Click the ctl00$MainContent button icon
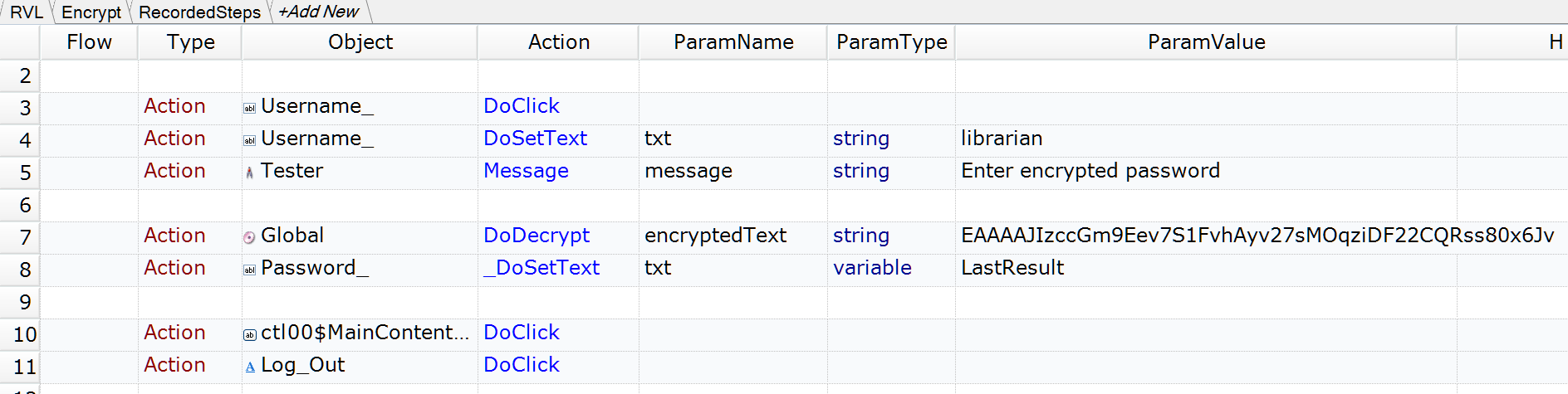 point(249,334)
